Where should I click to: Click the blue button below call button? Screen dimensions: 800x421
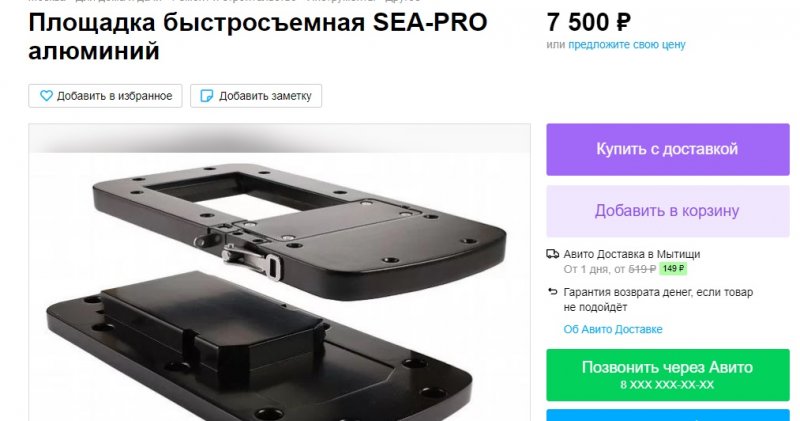coord(668,415)
